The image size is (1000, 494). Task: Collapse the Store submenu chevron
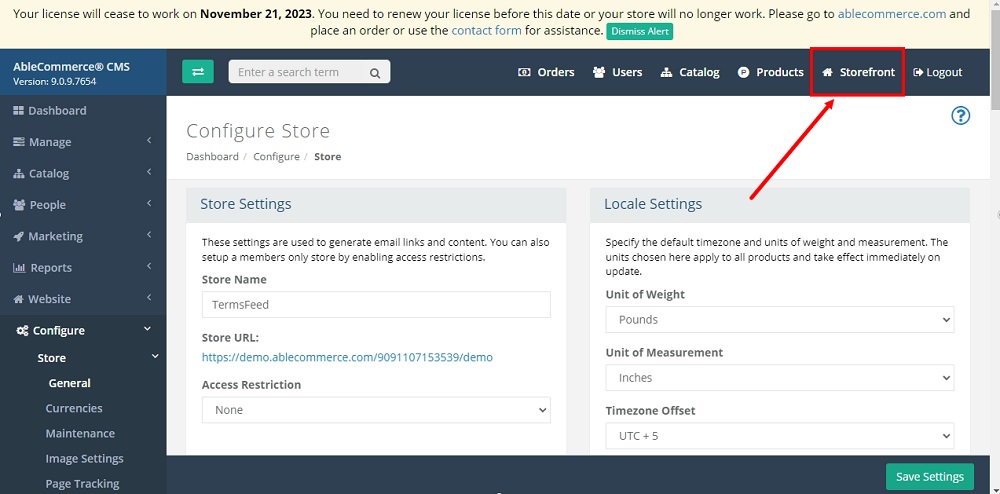[x=154, y=357]
